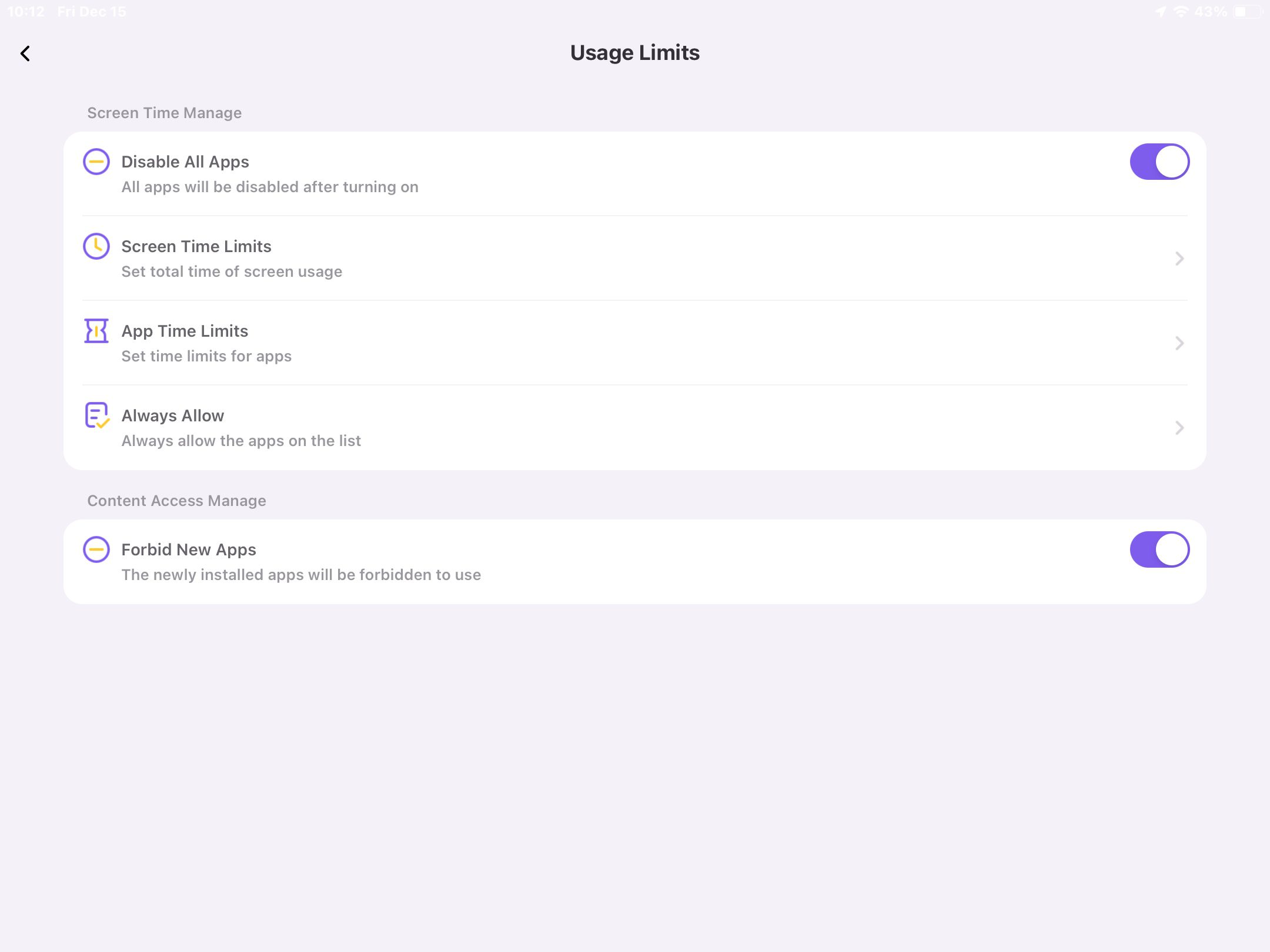Open the Always Allow row
This screenshot has height=952, width=1270.
click(x=635, y=428)
